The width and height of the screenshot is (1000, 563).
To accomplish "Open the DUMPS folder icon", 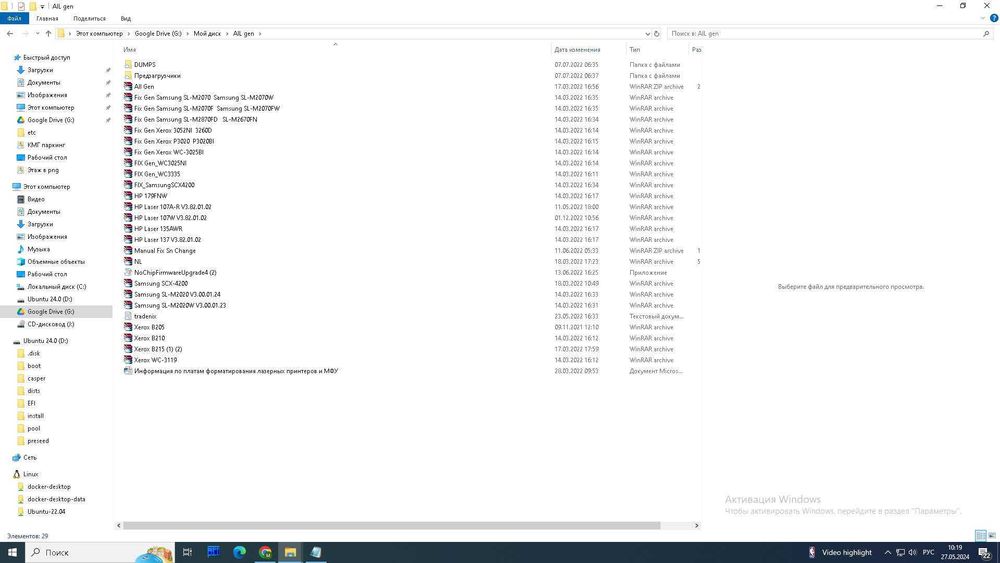I will (128, 64).
